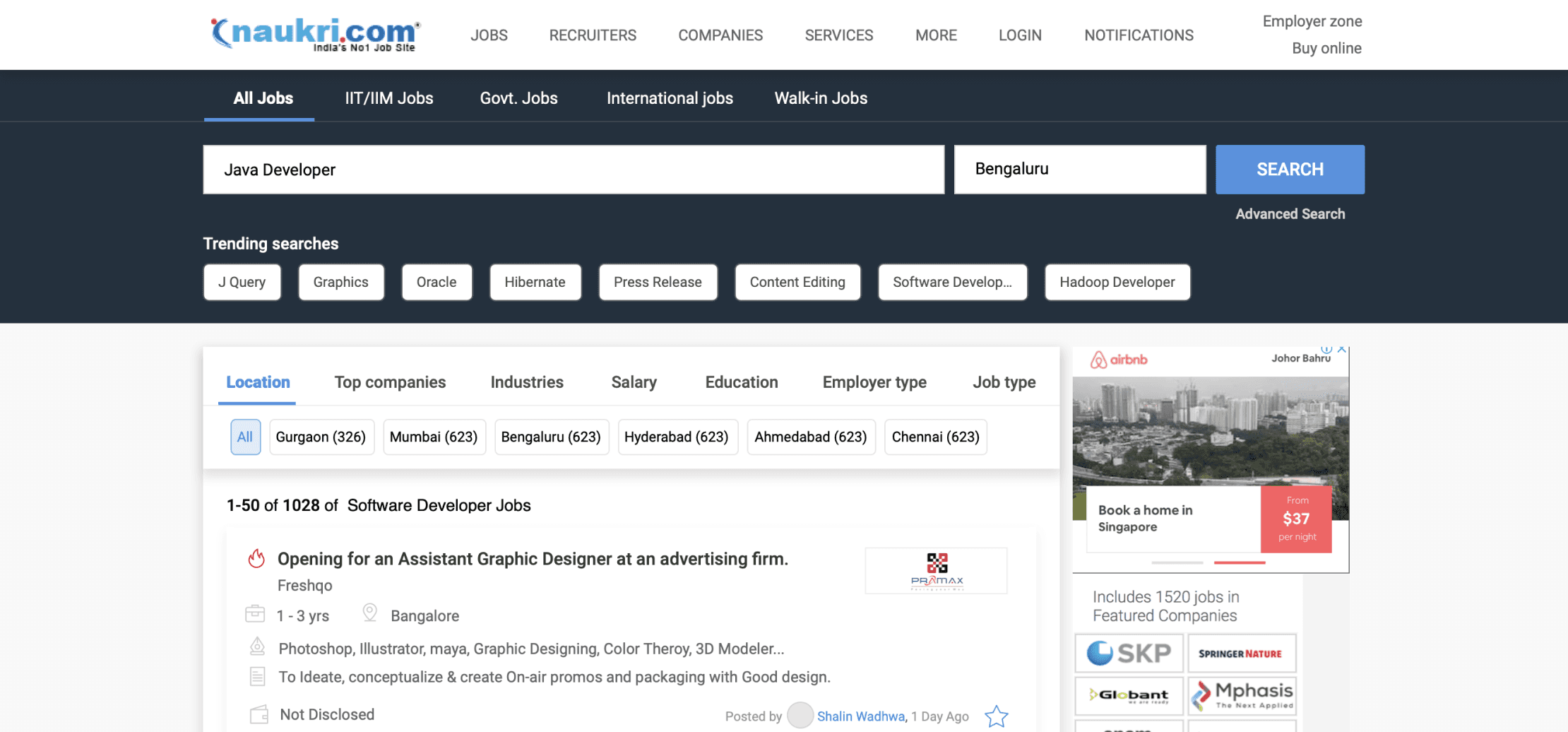The height and width of the screenshot is (732, 1568).
Task: Open the Pramax company logo
Action: pyautogui.click(x=936, y=571)
